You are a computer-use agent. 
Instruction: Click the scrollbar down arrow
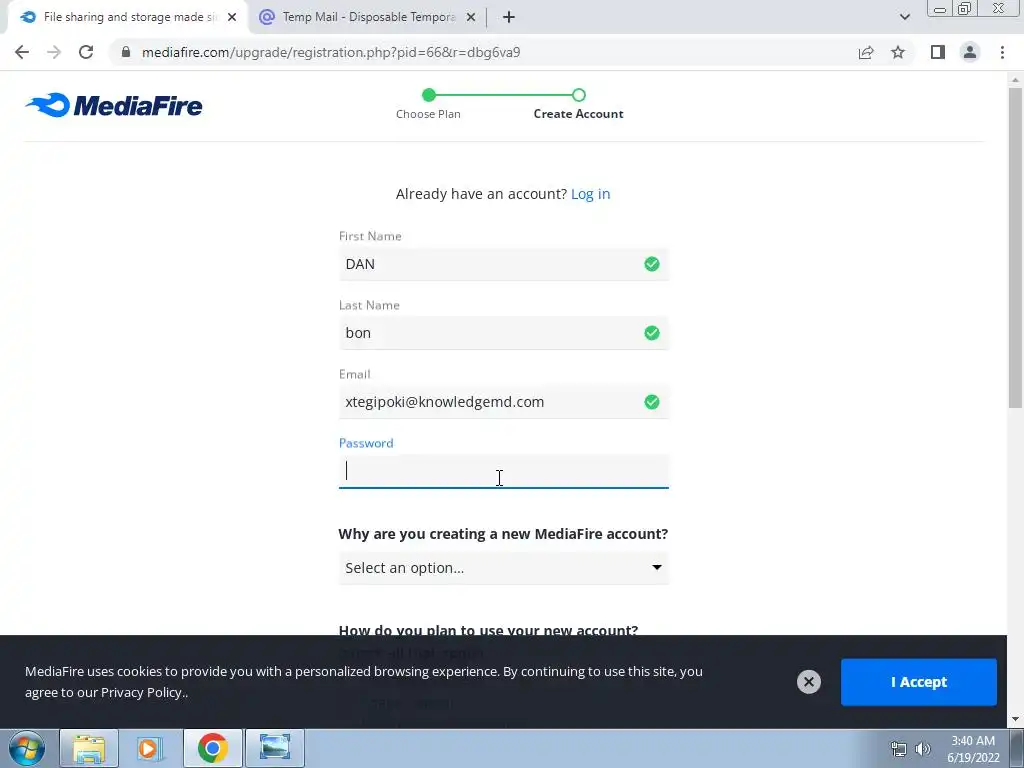pos(1015,719)
